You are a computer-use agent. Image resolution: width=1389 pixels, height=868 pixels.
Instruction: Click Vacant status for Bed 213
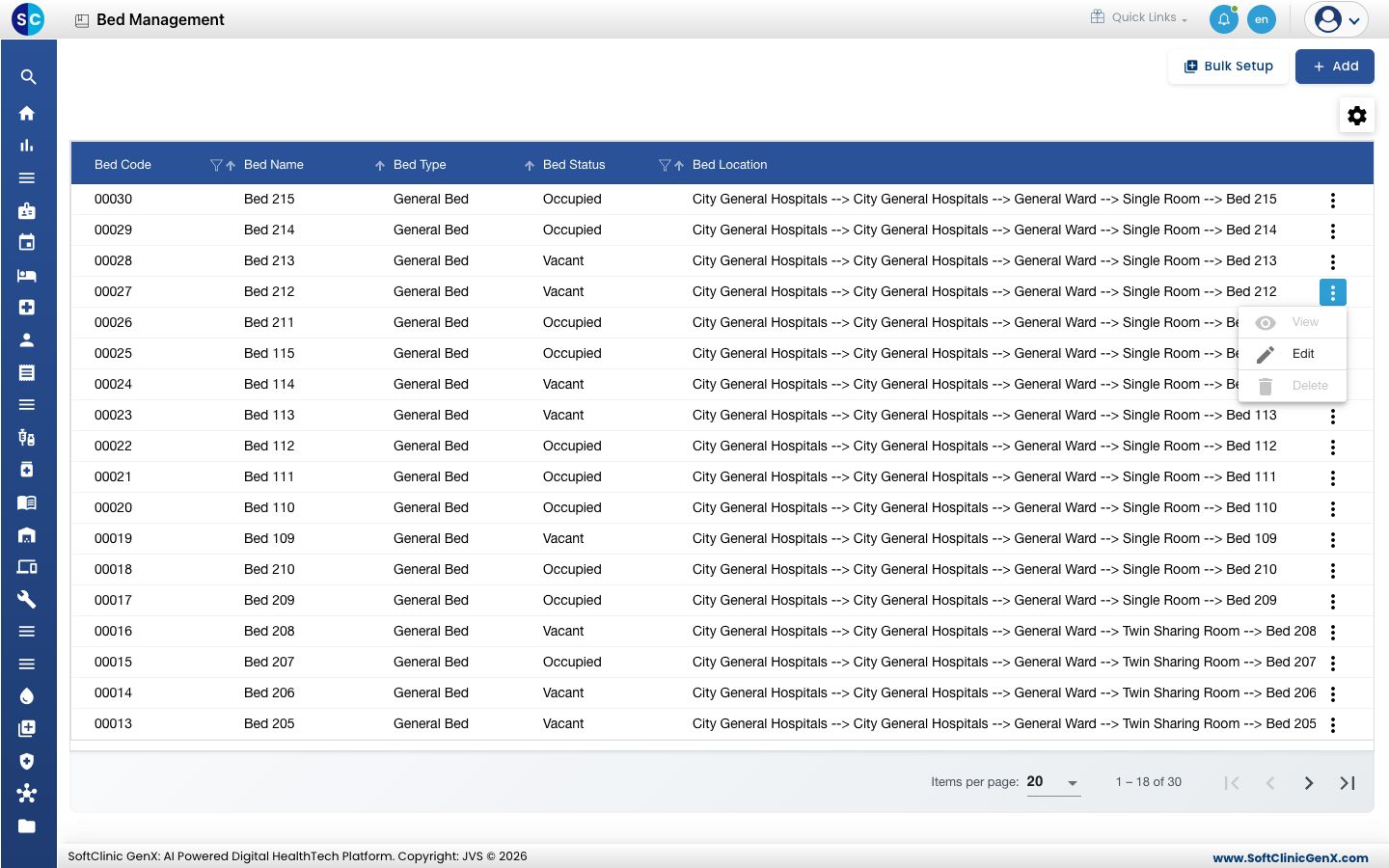click(563, 260)
